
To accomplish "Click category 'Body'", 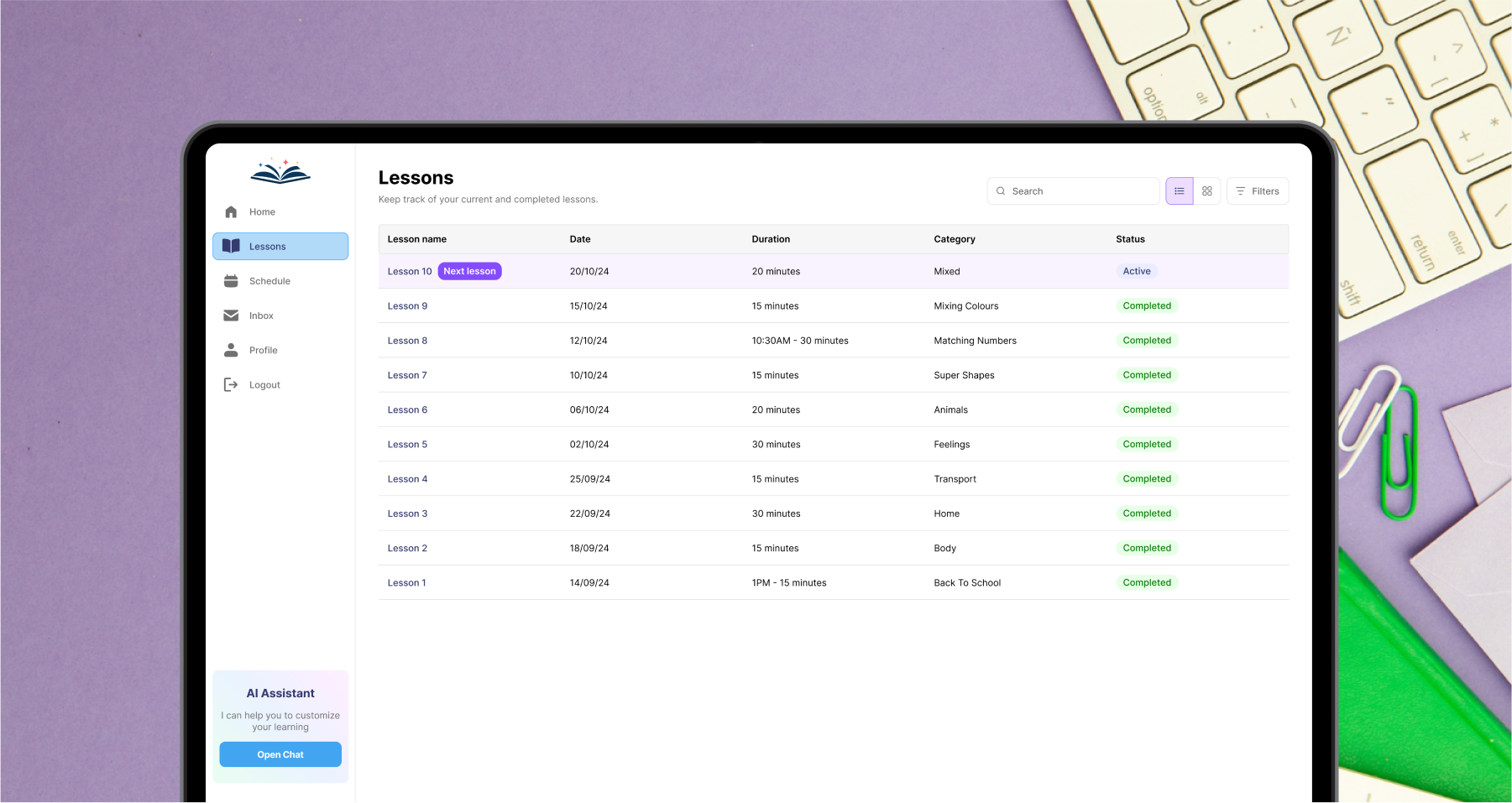I will click(944, 549).
